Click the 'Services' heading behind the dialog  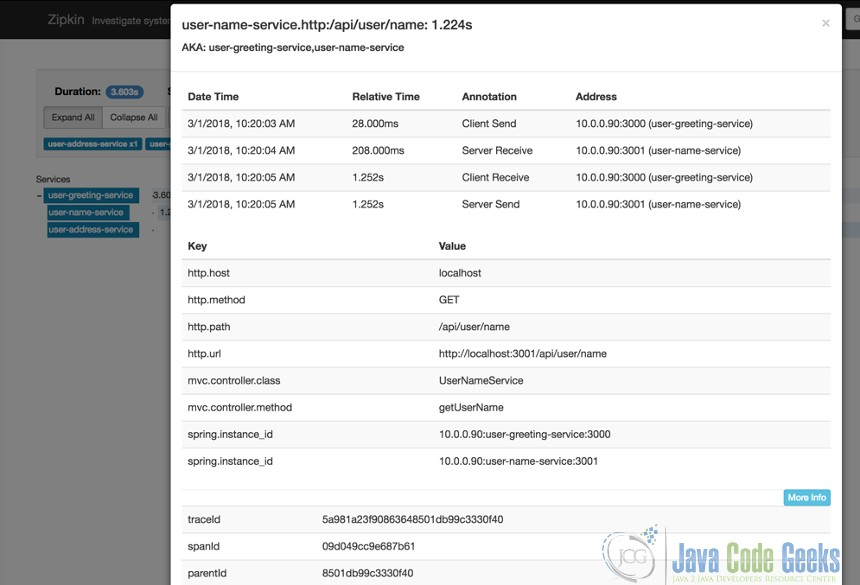53,179
